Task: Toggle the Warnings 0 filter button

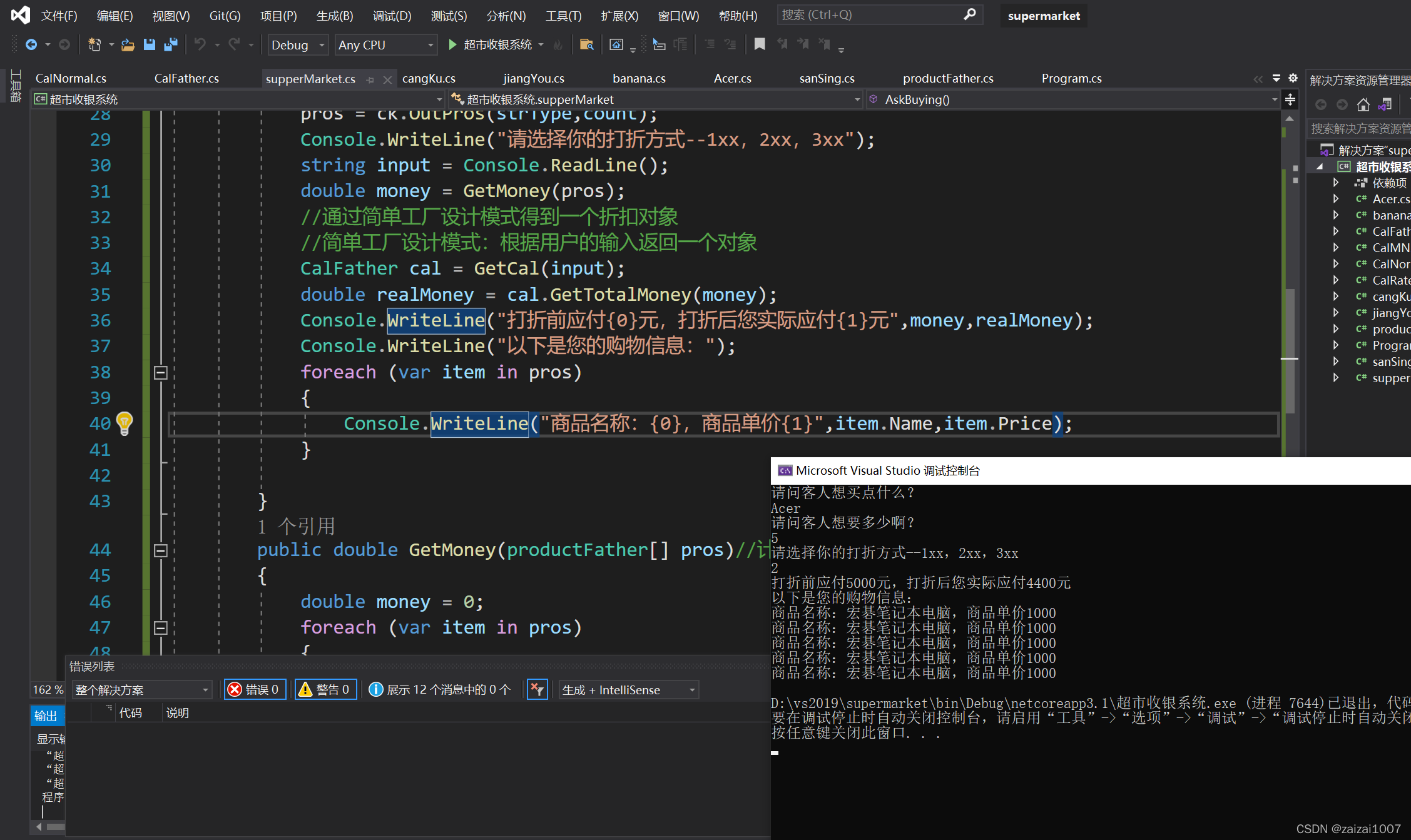Action: pos(325,689)
